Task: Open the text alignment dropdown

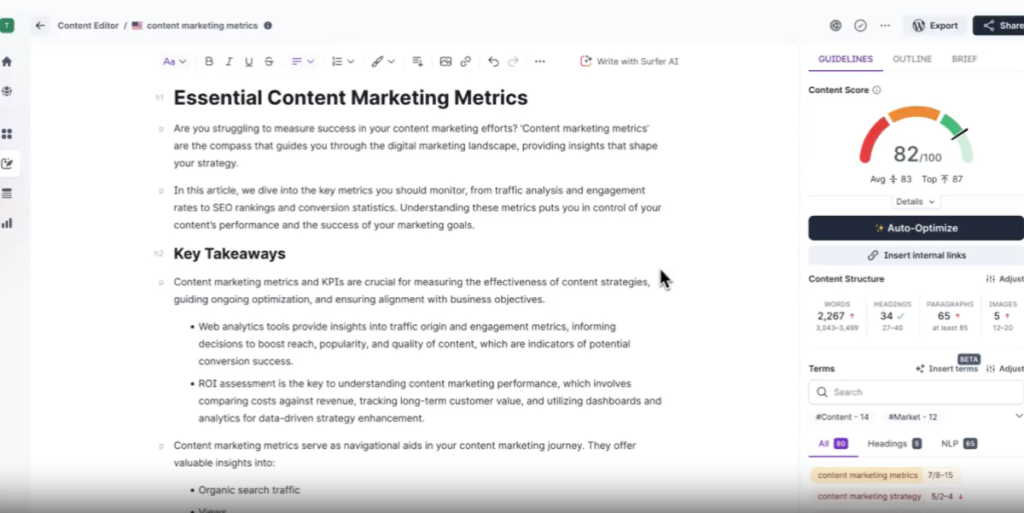Action: [302, 61]
